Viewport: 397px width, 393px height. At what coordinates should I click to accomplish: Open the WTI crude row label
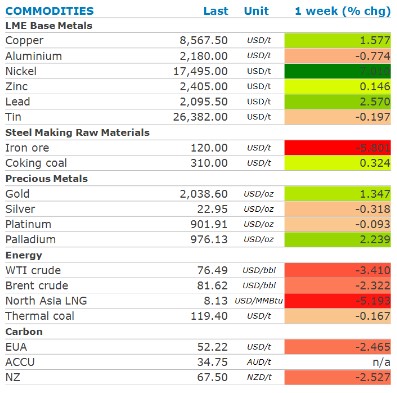coord(33,270)
